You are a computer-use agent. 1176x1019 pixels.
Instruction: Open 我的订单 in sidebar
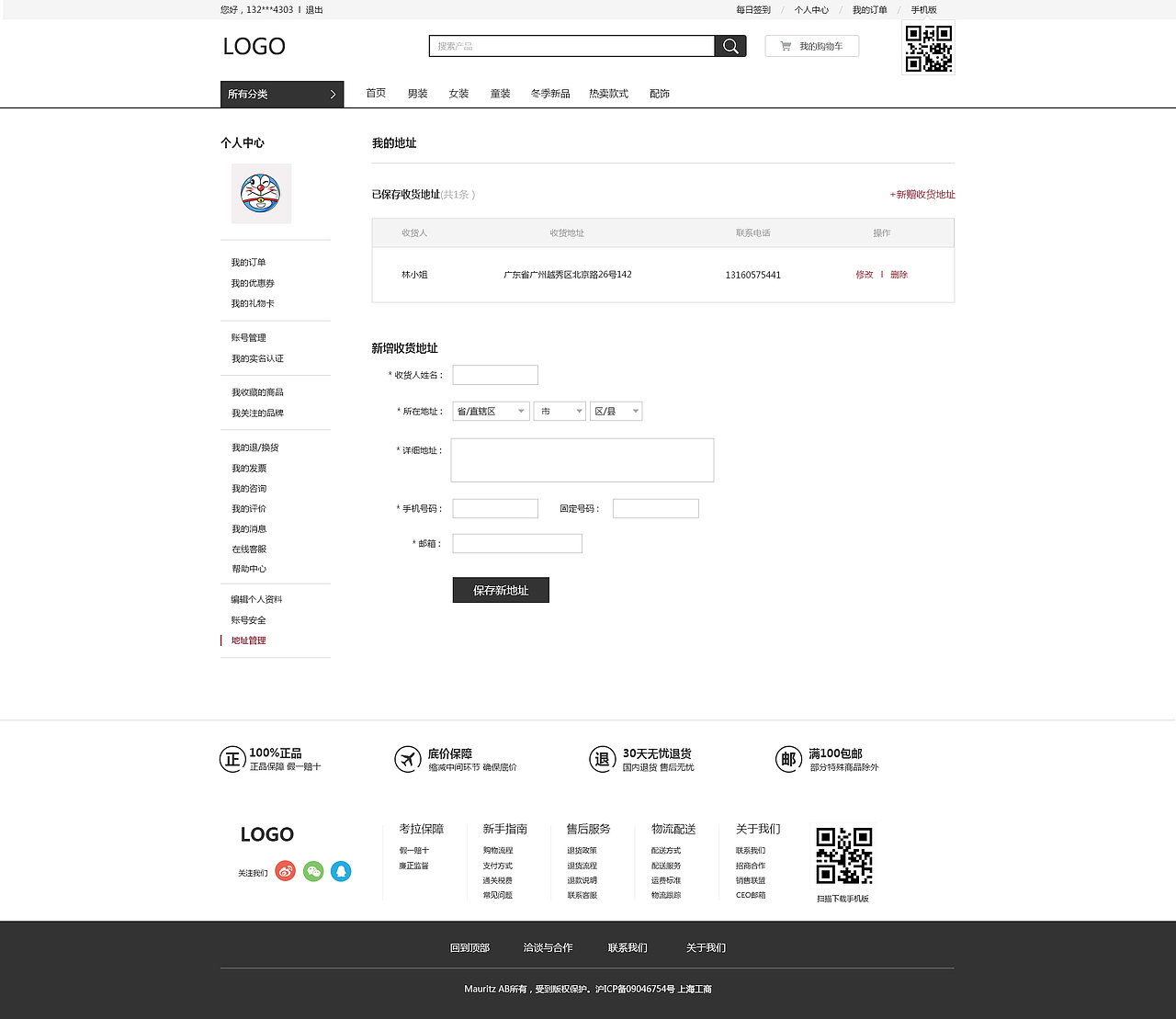(x=249, y=263)
